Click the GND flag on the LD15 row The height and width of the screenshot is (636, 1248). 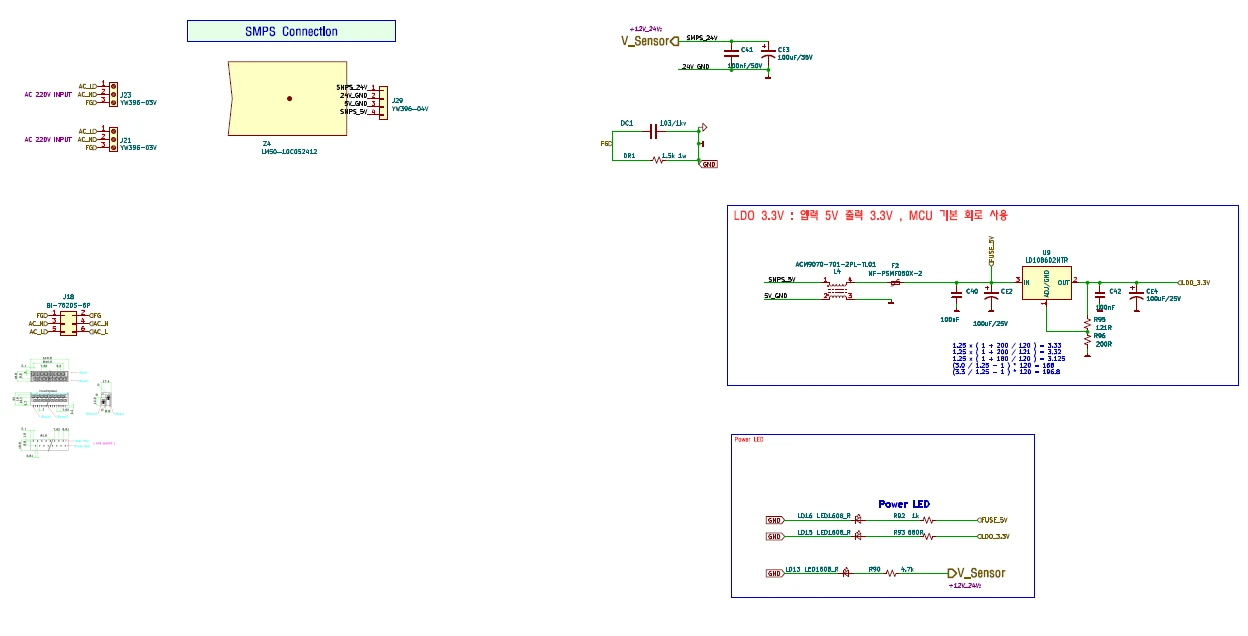[774, 537]
